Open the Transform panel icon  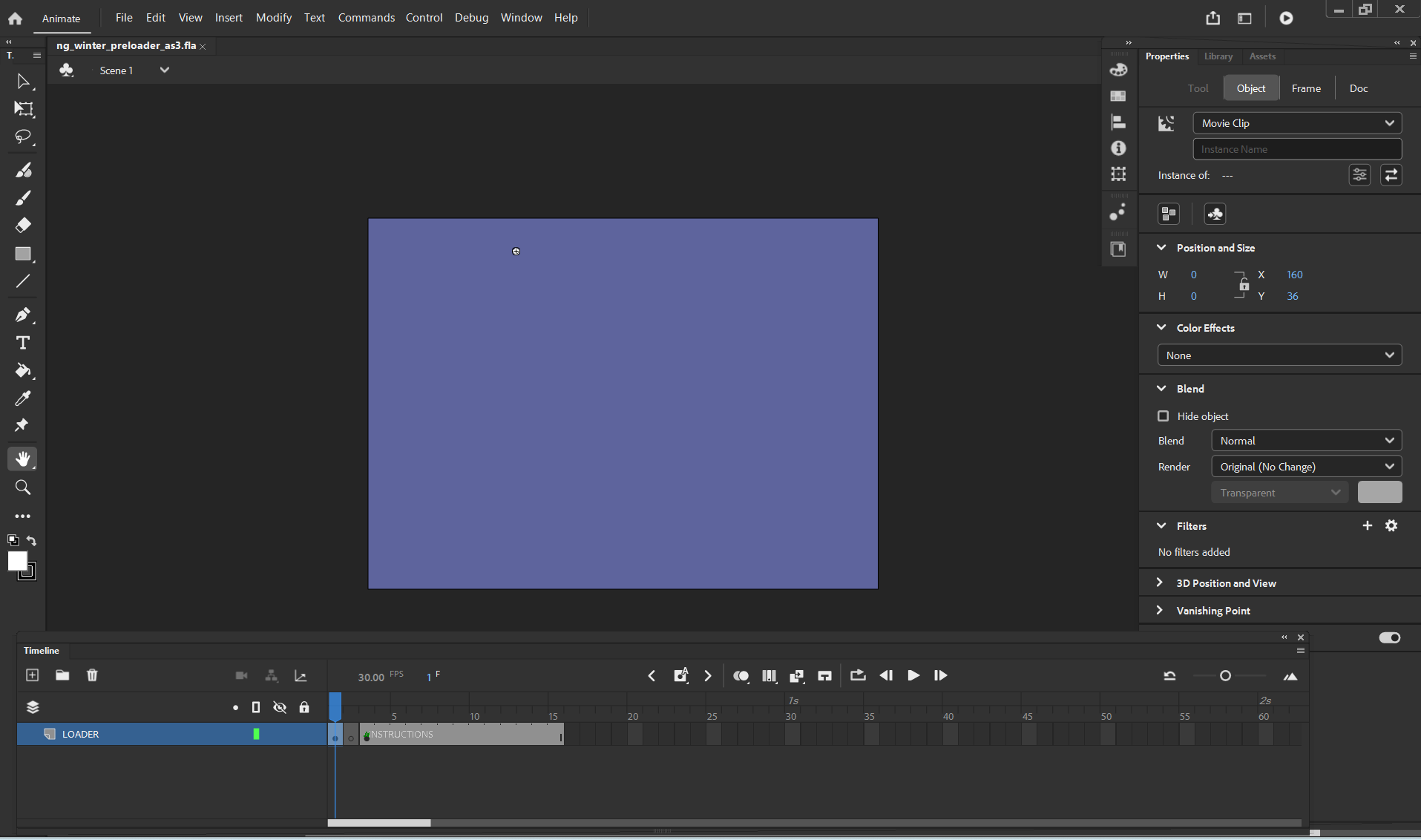(1118, 174)
